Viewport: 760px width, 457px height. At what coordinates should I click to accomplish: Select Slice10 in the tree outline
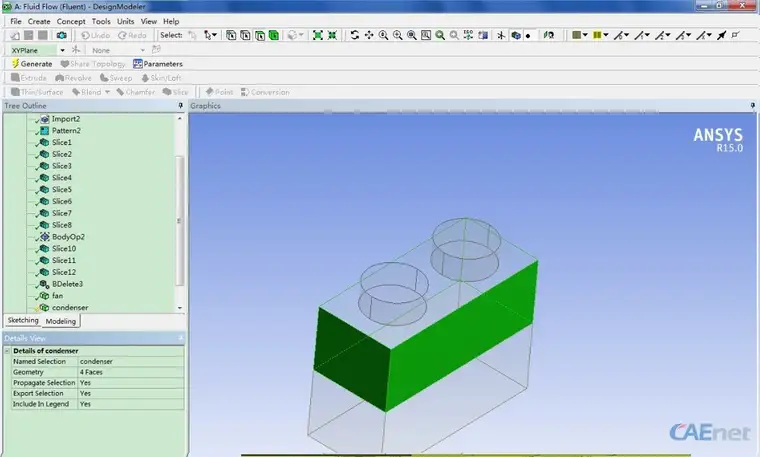click(x=64, y=249)
